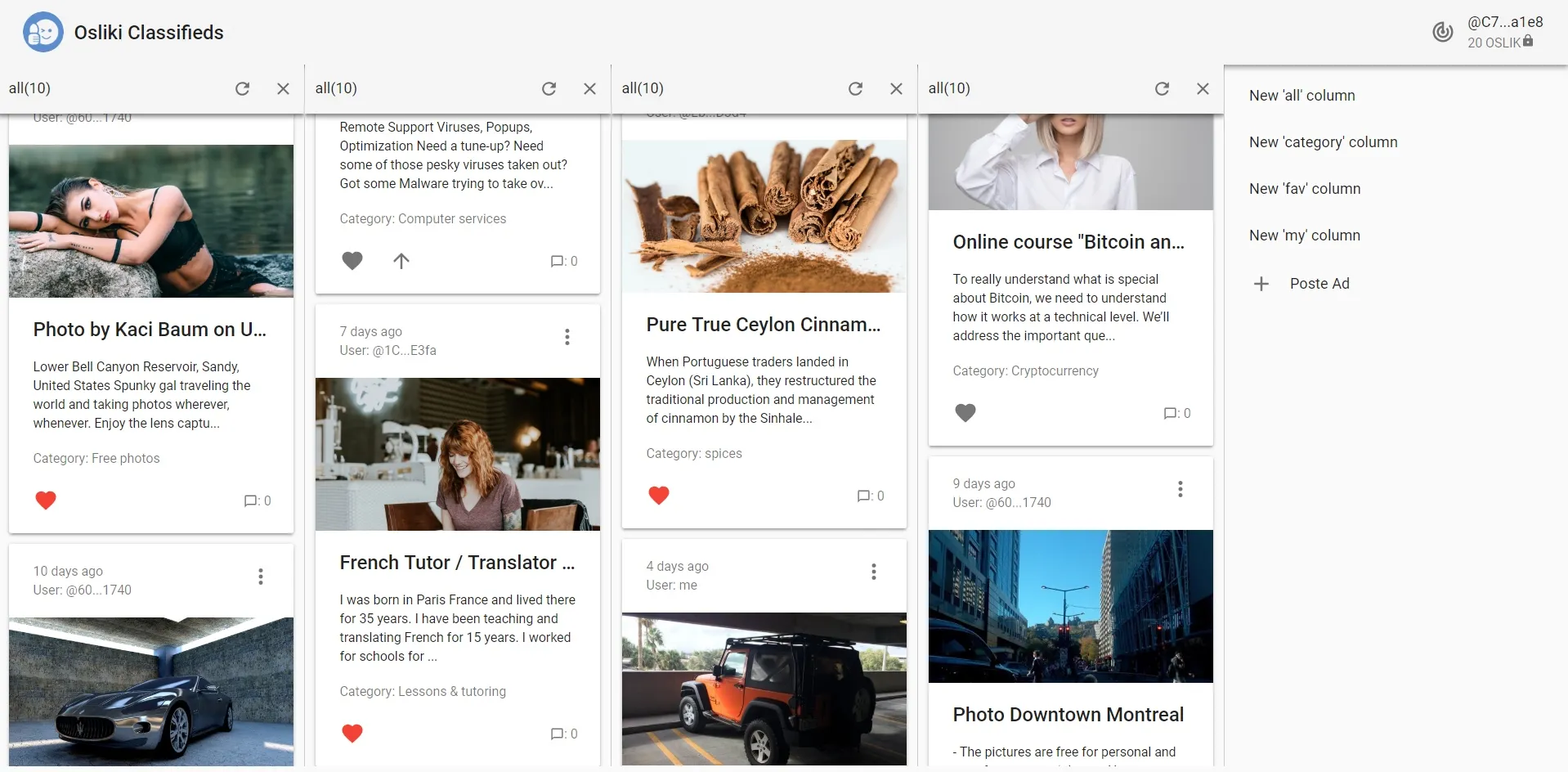
Task: Click the Poste Ad button
Action: 1319,284
